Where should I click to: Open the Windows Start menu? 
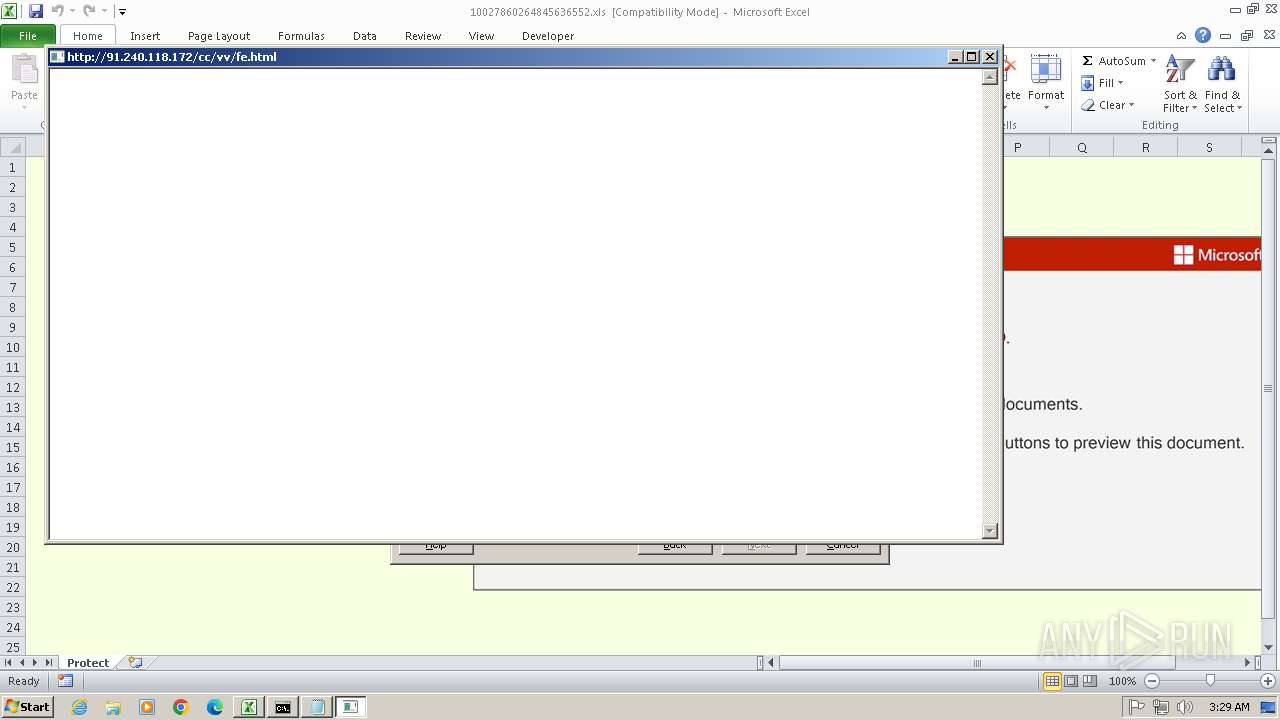(x=28, y=707)
